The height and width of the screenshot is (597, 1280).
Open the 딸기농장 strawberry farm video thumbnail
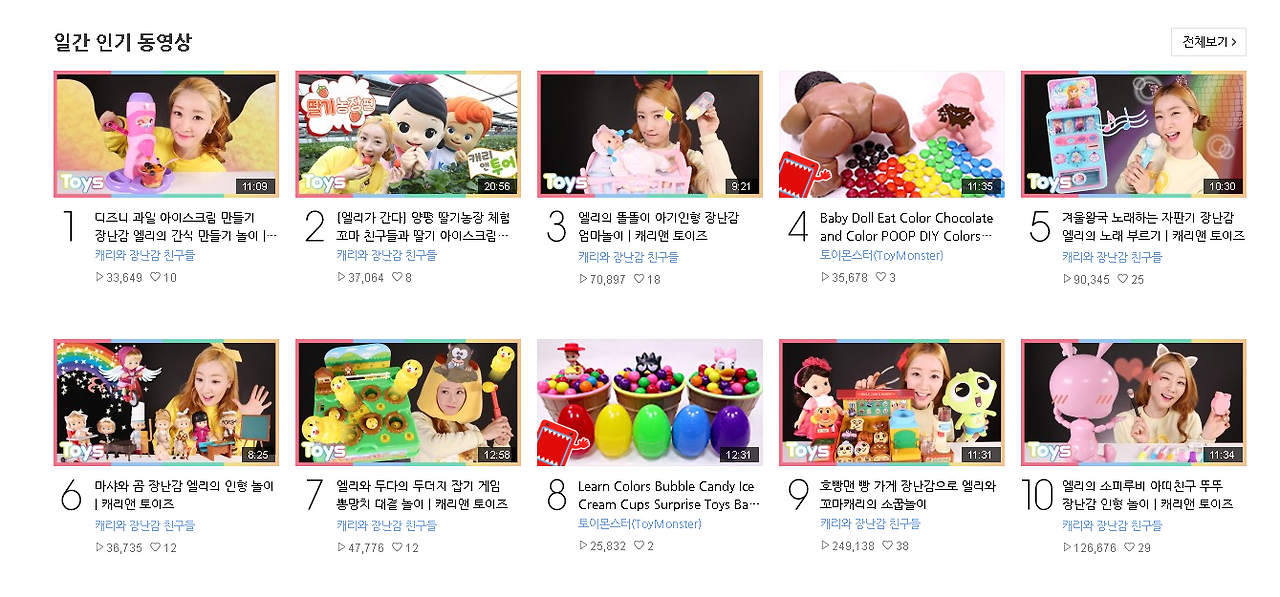408,134
